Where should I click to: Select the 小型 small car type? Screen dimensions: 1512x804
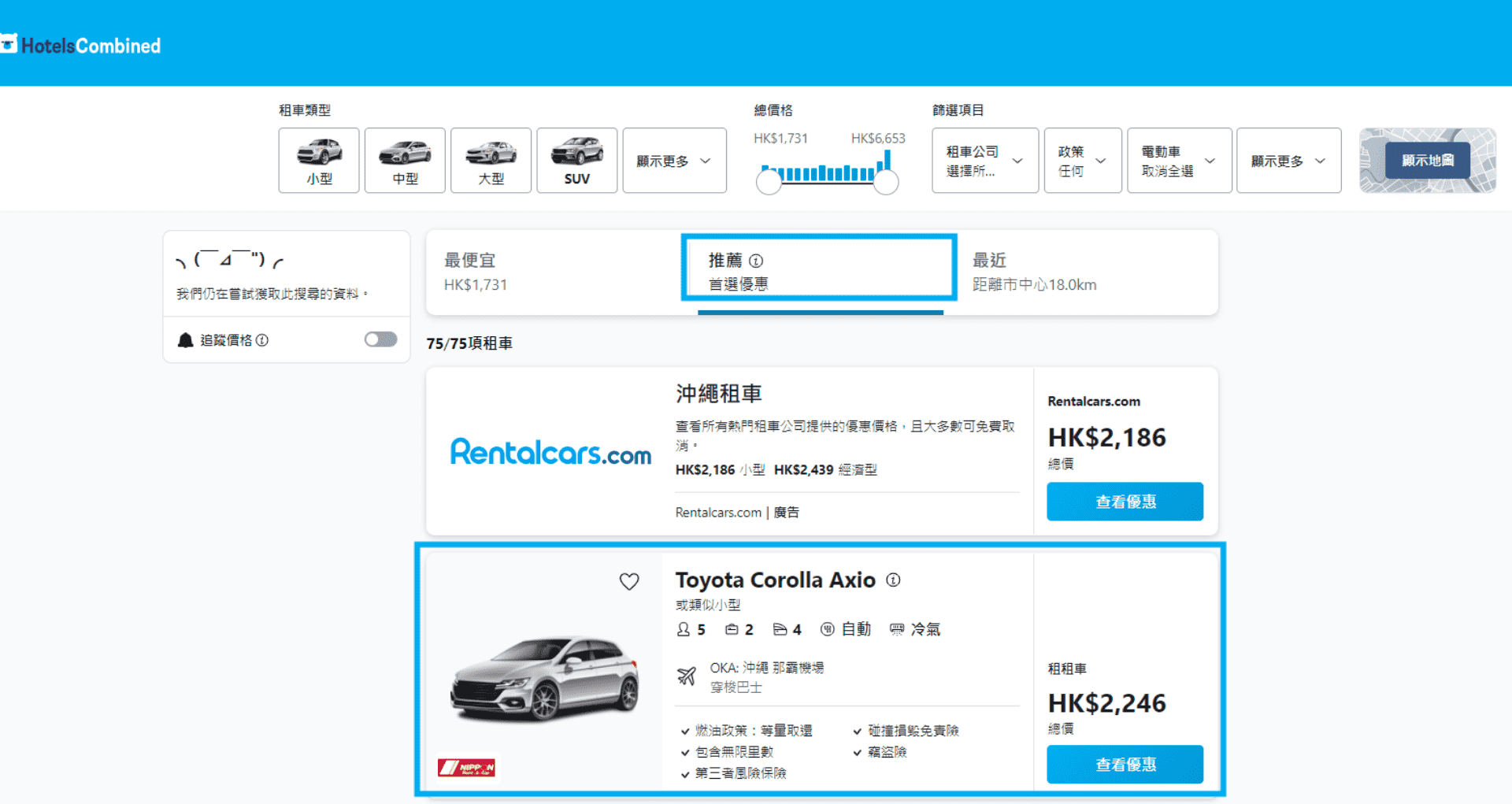pos(319,161)
